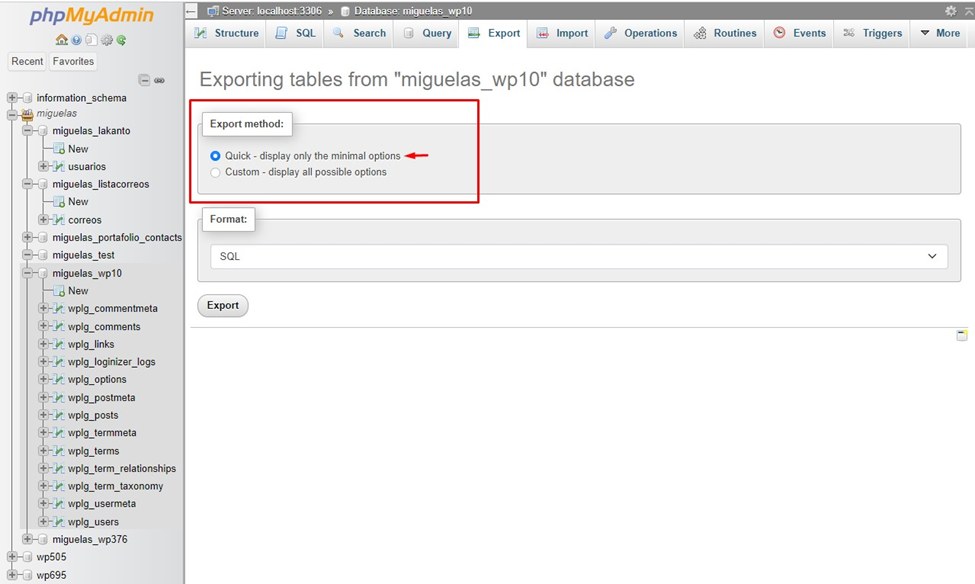
Task: Click the green reload navigation panel icon
Action: (121, 40)
